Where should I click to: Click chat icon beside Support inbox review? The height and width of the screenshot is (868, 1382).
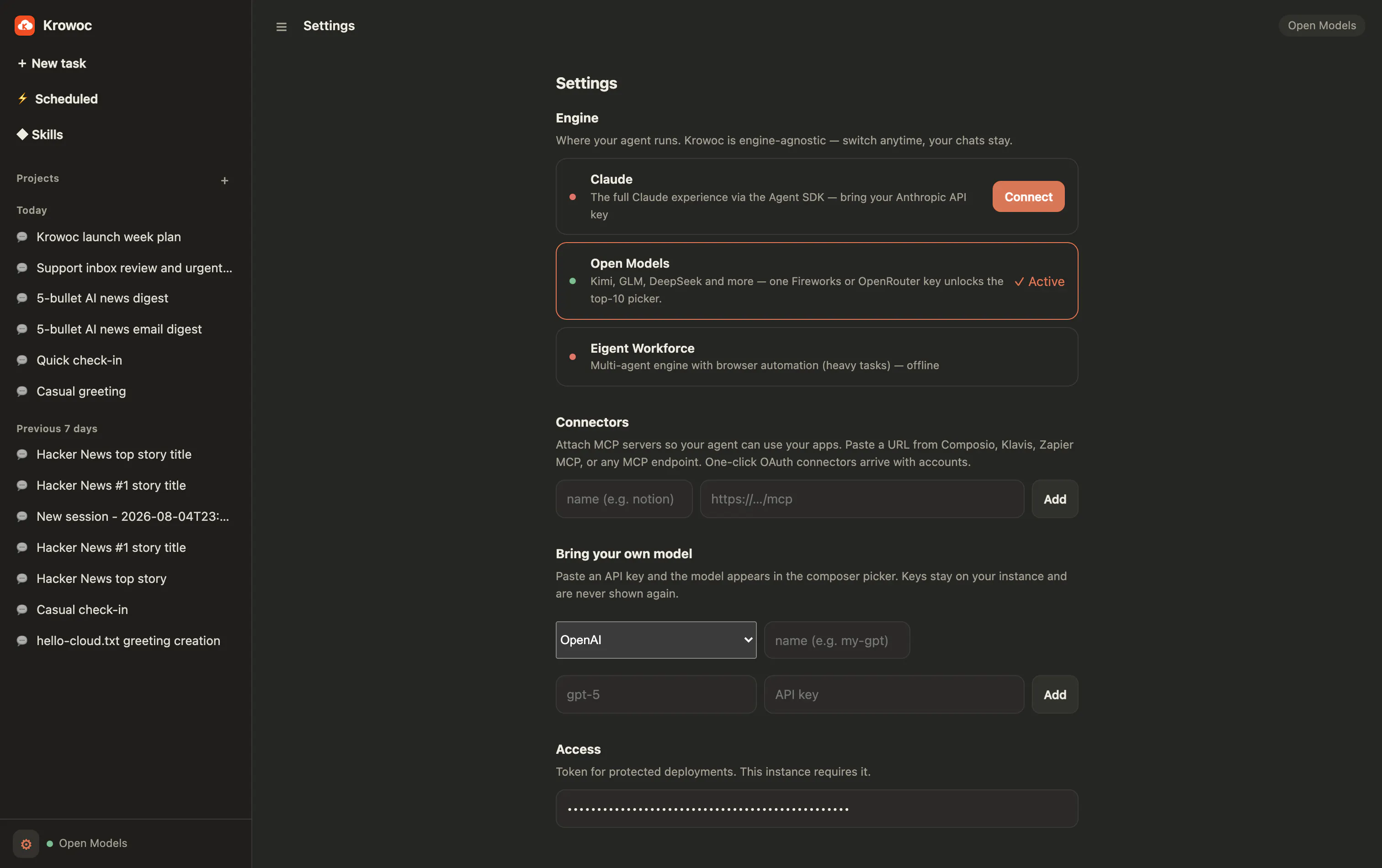[x=22, y=268]
